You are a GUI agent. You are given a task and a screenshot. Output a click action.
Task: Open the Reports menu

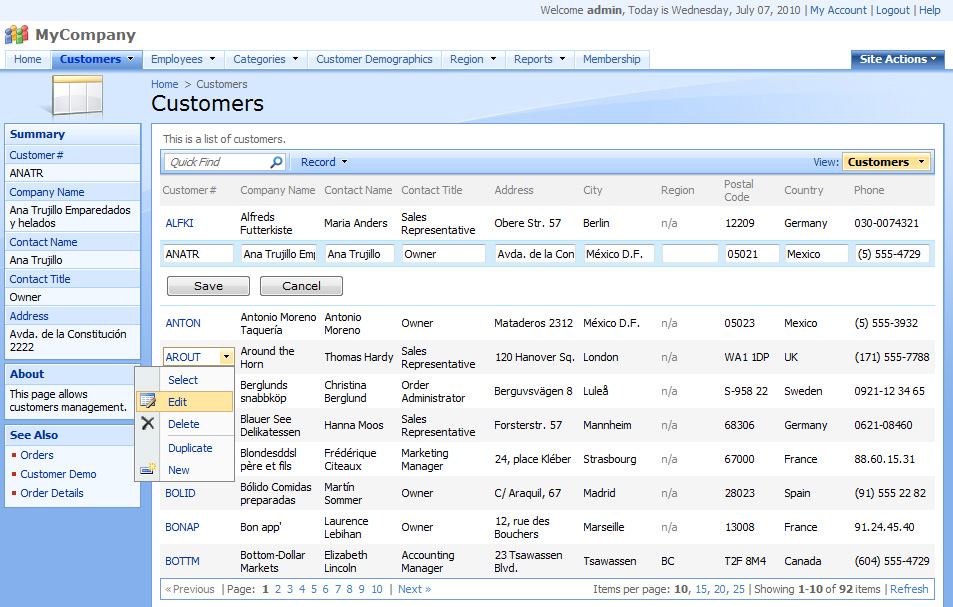click(x=539, y=59)
